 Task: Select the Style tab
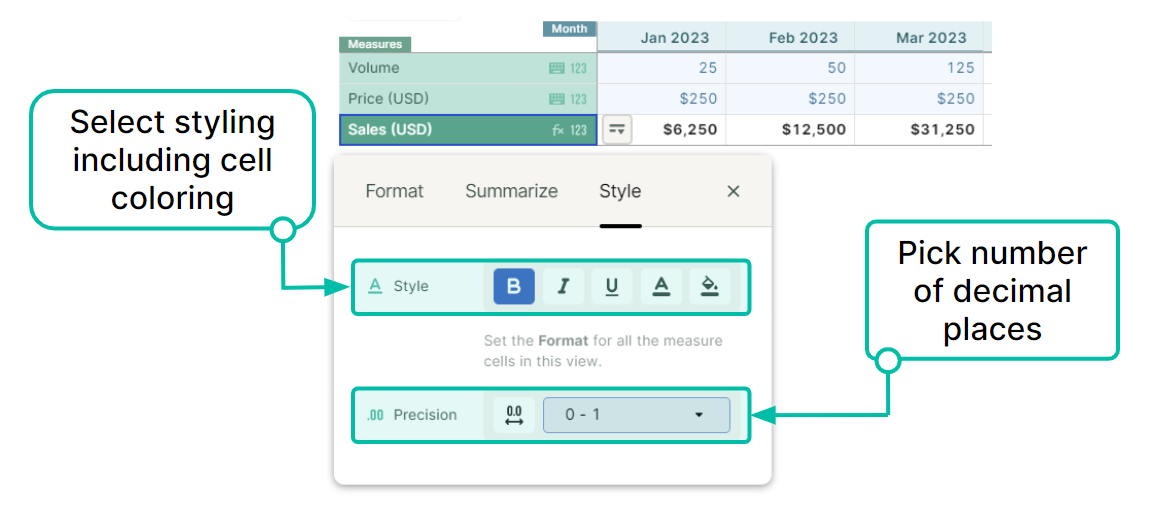(620, 191)
